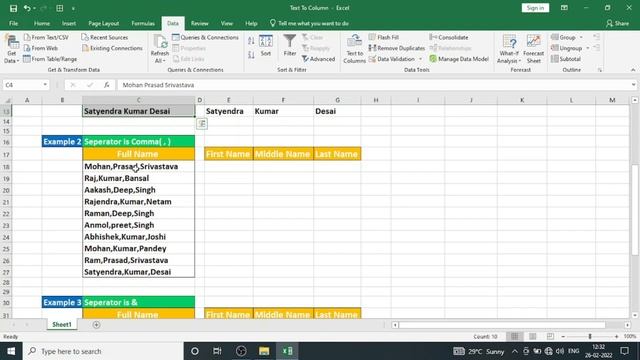640x360 pixels.
Task: Click Tell me what you want to do
Action: click(309, 23)
